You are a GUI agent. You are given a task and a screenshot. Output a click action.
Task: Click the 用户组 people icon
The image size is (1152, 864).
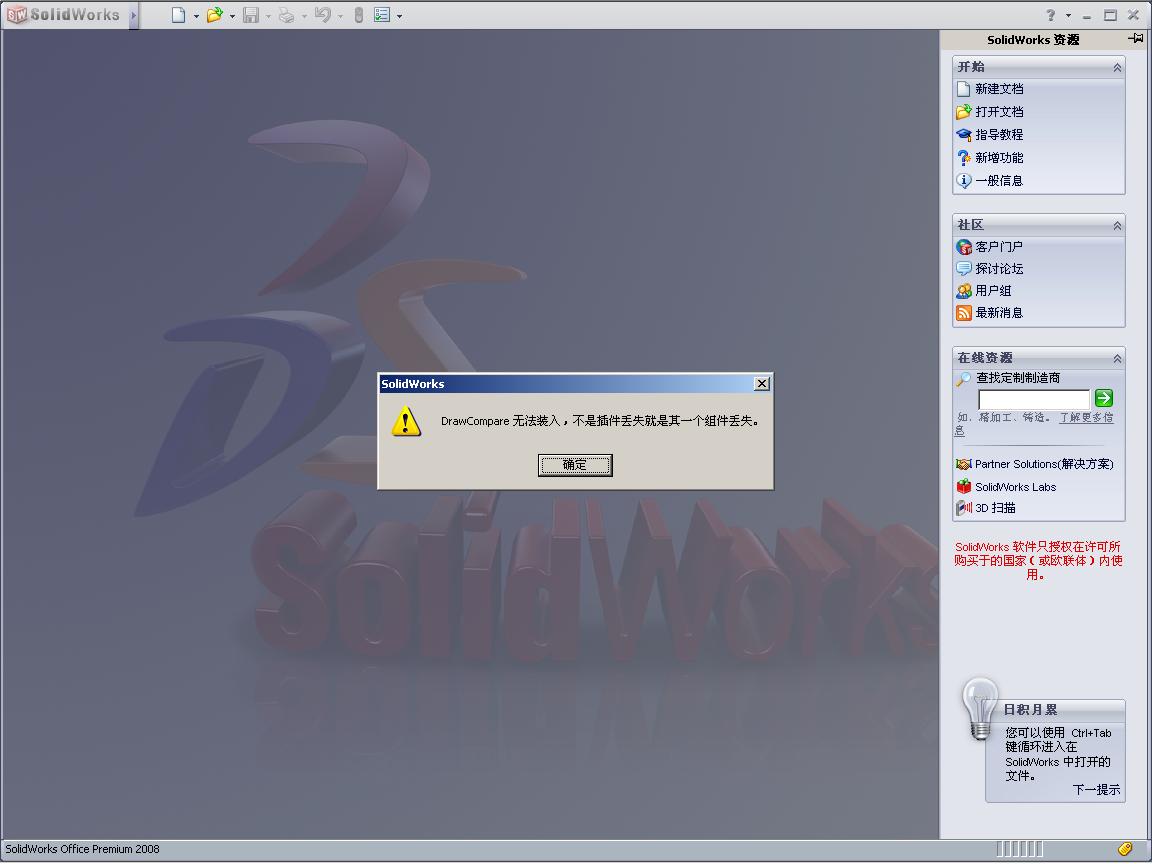(x=963, y=291)
